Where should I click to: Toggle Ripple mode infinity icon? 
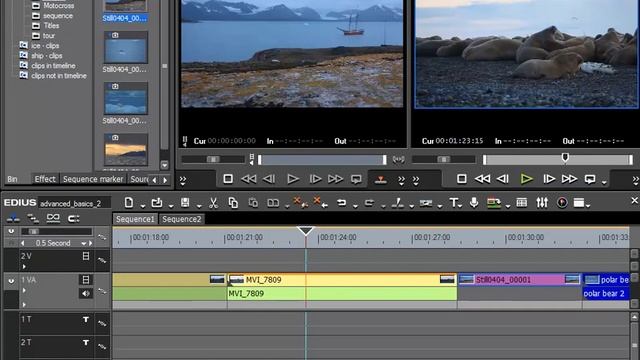[x=53, y=218]
